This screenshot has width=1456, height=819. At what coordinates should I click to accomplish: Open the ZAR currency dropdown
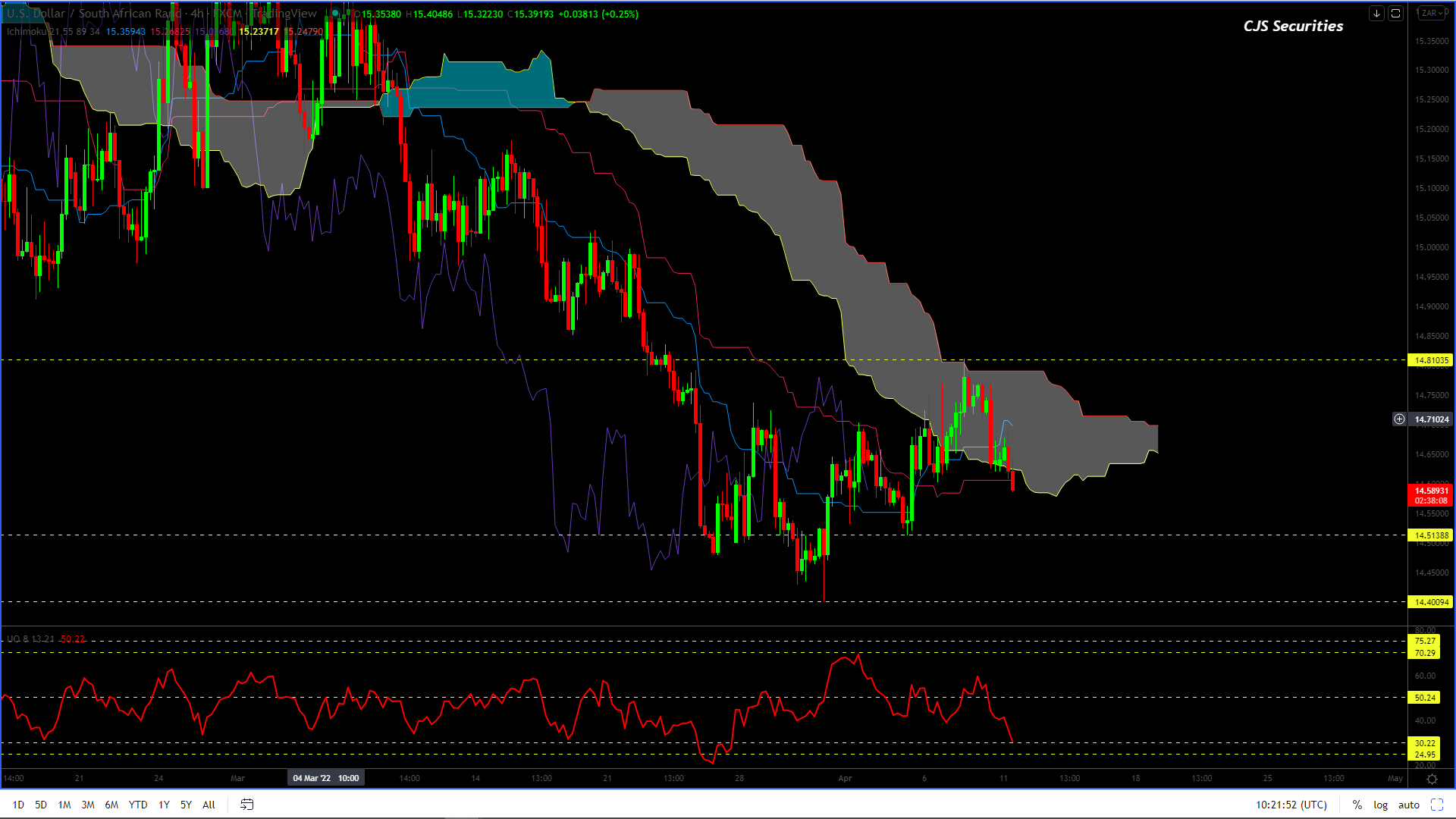(x=1432, y=14)
